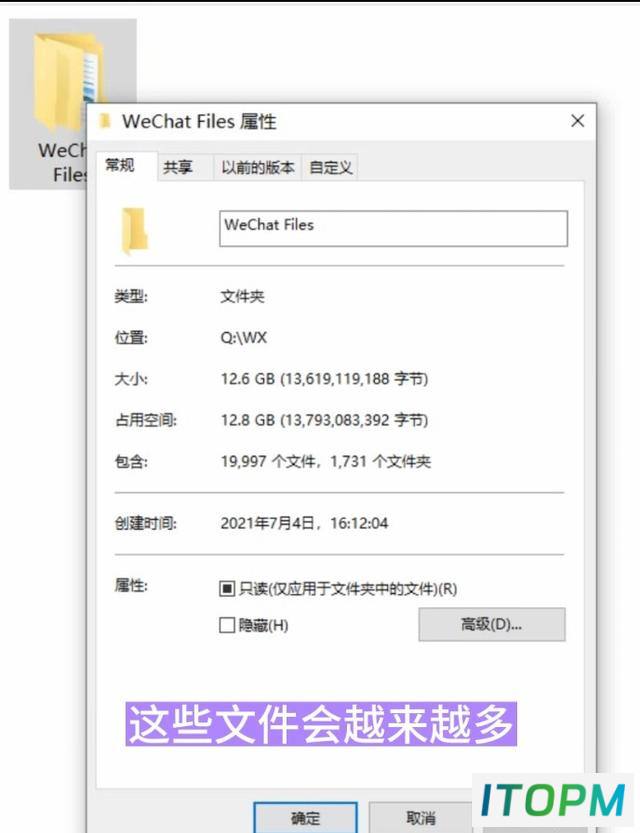This screenshot has width=640, height=833.
Task: Click the WeChat Files name input field
Action: point(394,228)
